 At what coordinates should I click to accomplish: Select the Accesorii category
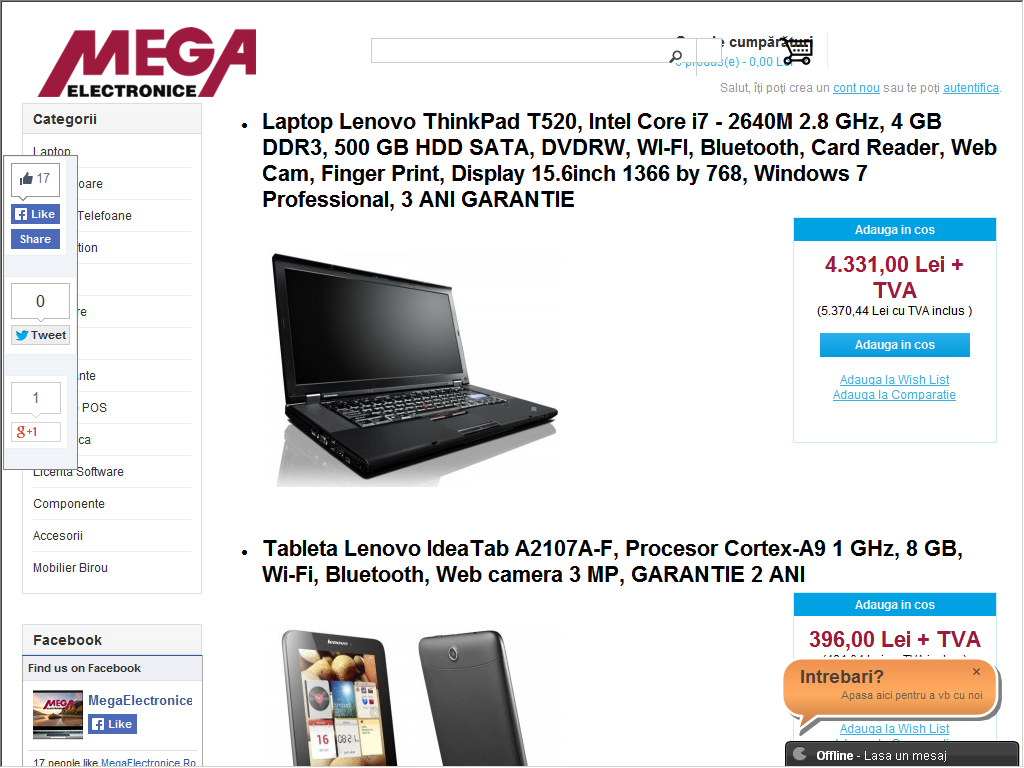[x=58, y=536]
